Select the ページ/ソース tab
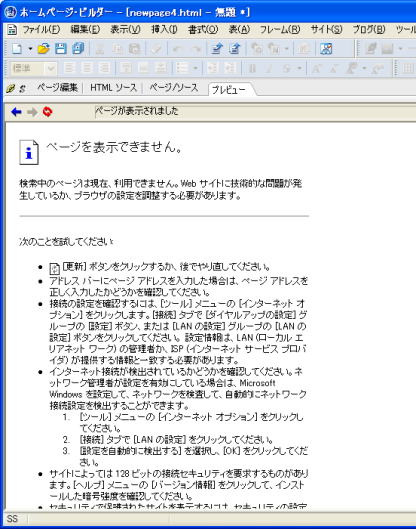 coord(174,88)
